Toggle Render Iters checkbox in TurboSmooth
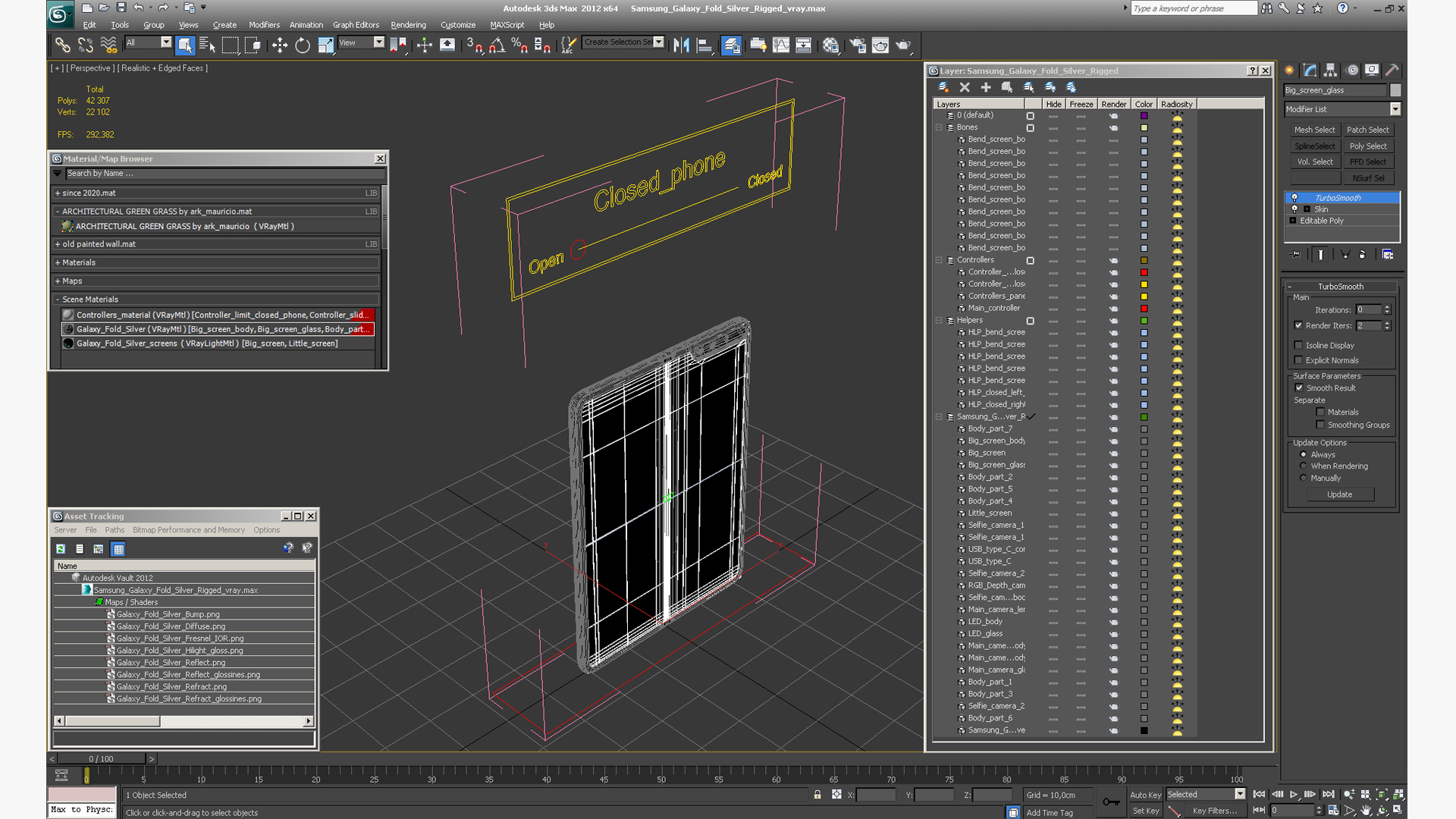The width and height of the screenshot is (1456, 819). pos(1298,325)
